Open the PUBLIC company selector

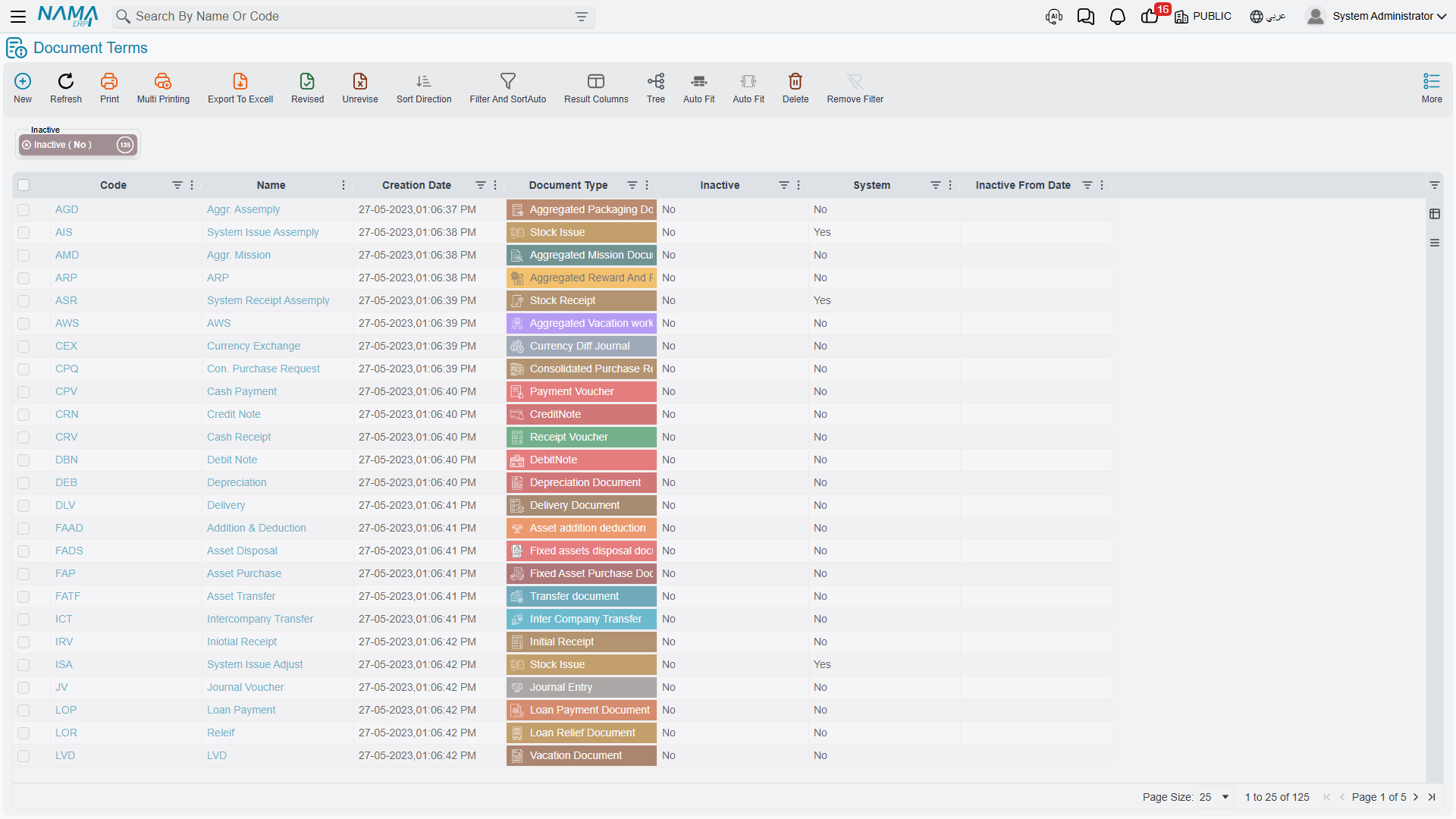coord(1203,17)
